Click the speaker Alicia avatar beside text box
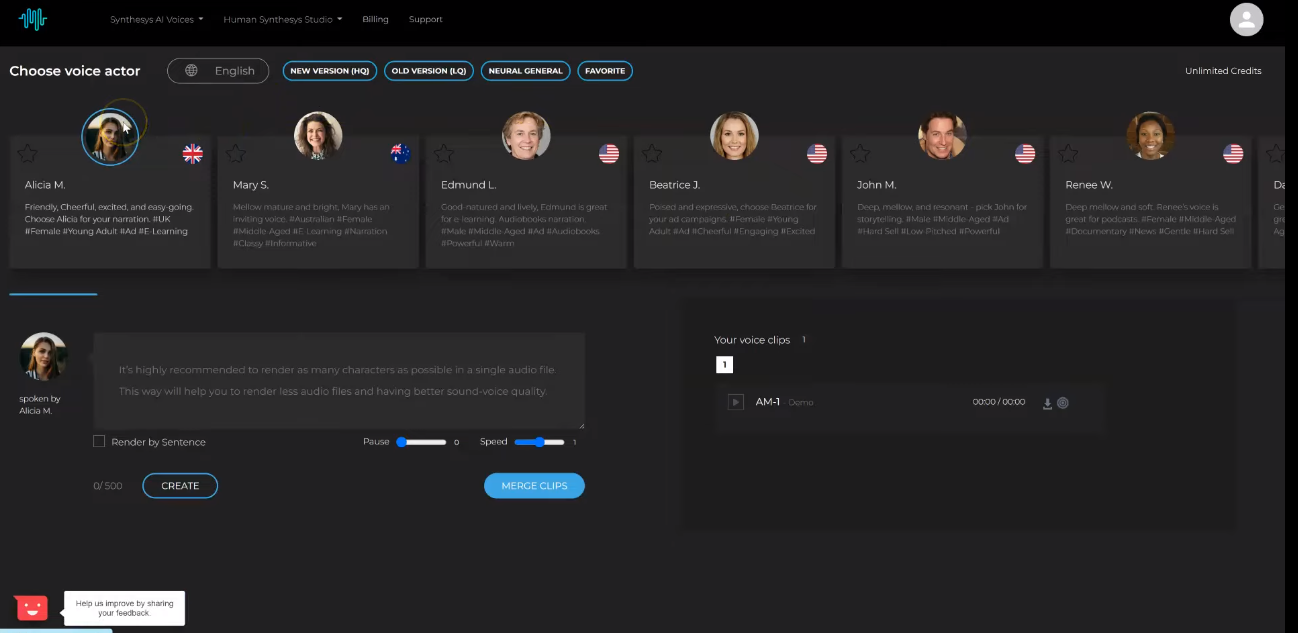 [x=43, y=357]
